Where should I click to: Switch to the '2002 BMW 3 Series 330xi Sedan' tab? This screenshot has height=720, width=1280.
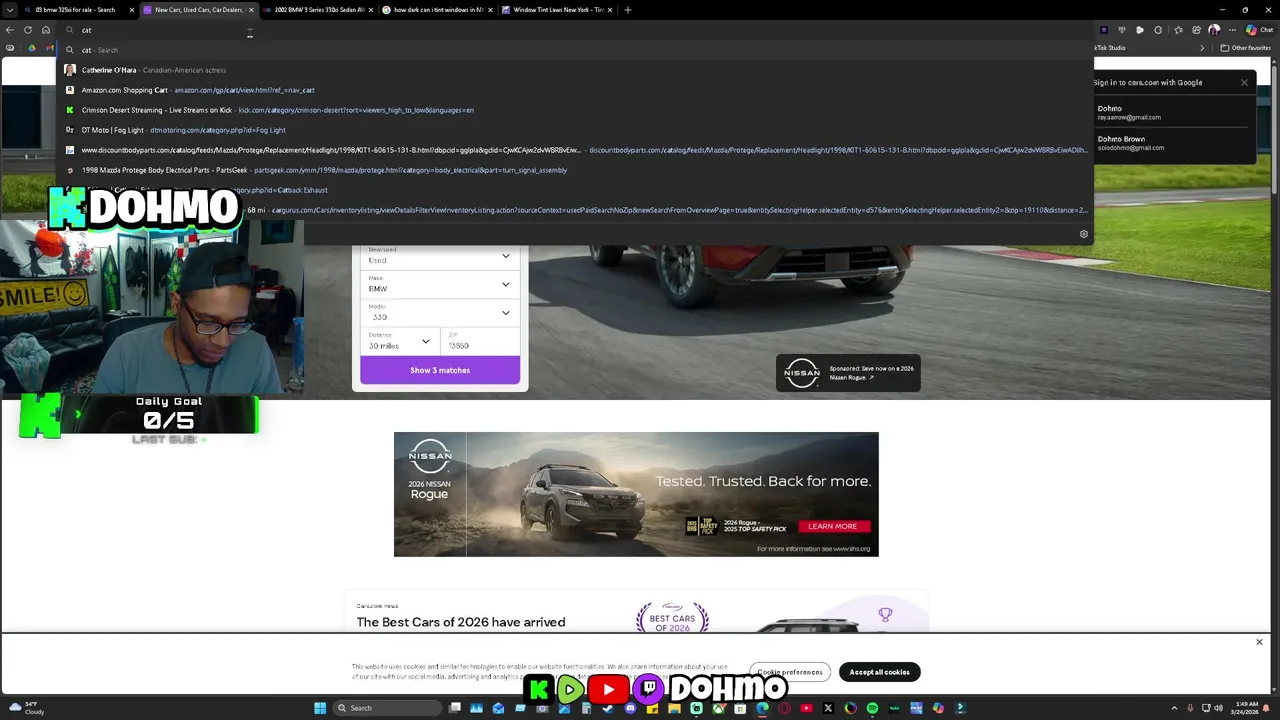tap(317, 10)
